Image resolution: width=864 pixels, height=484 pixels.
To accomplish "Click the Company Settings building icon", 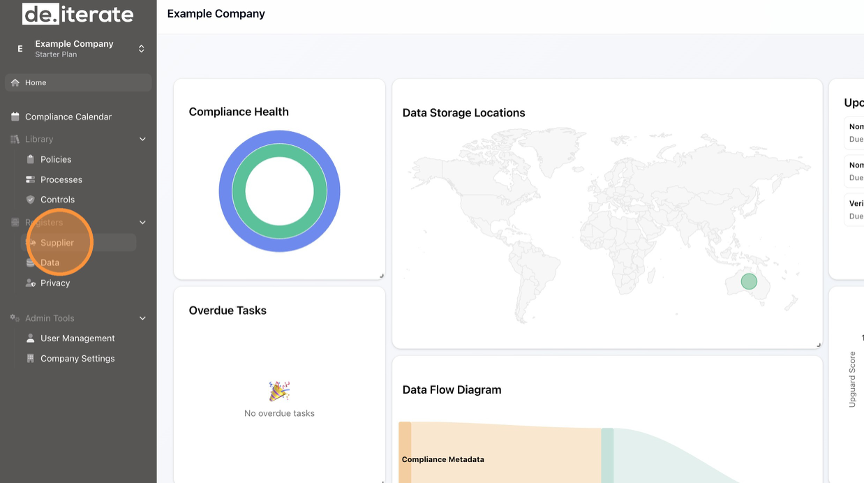I will [x=30, y=359].
